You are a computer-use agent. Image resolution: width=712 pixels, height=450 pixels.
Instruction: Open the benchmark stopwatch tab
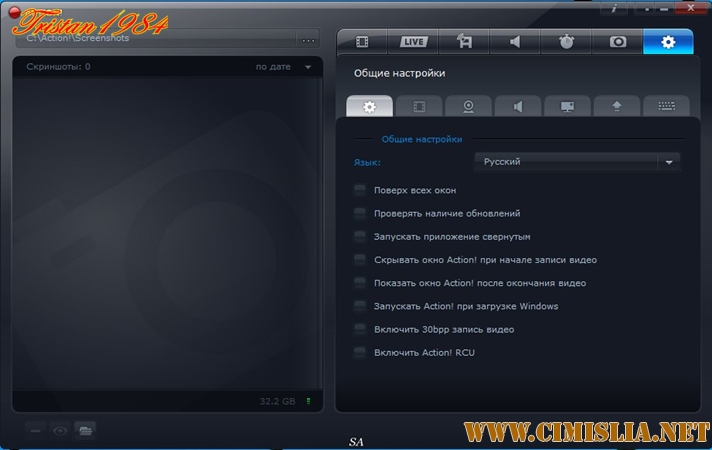(566, 42)
